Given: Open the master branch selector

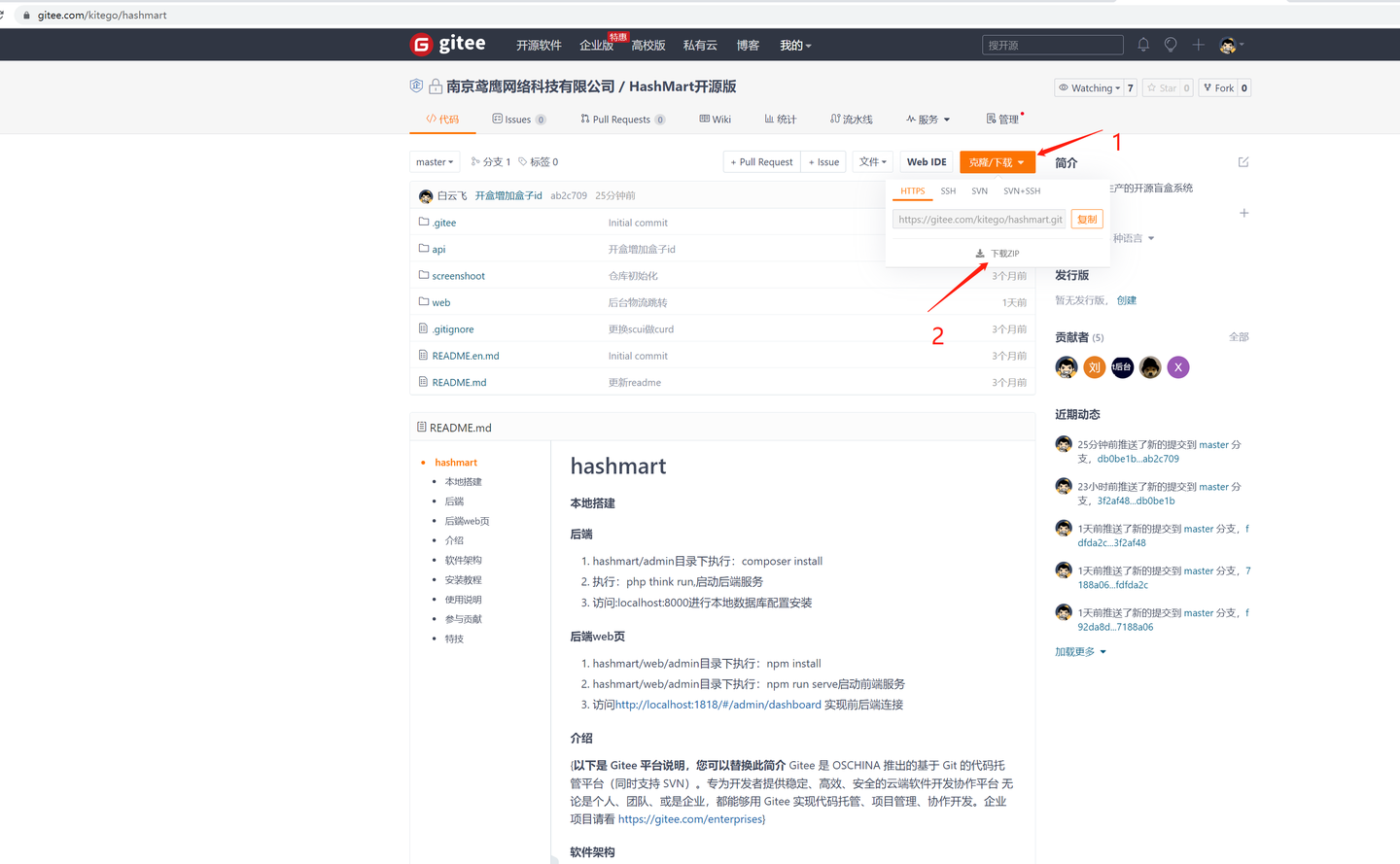Looking at the screenshot, I should click(434, 161).
